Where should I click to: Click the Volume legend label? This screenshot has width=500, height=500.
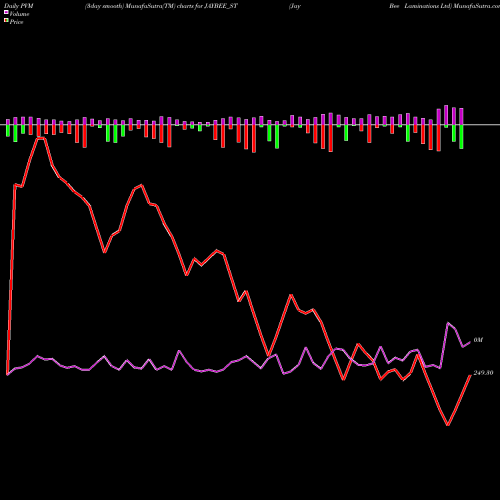point(19,14)
